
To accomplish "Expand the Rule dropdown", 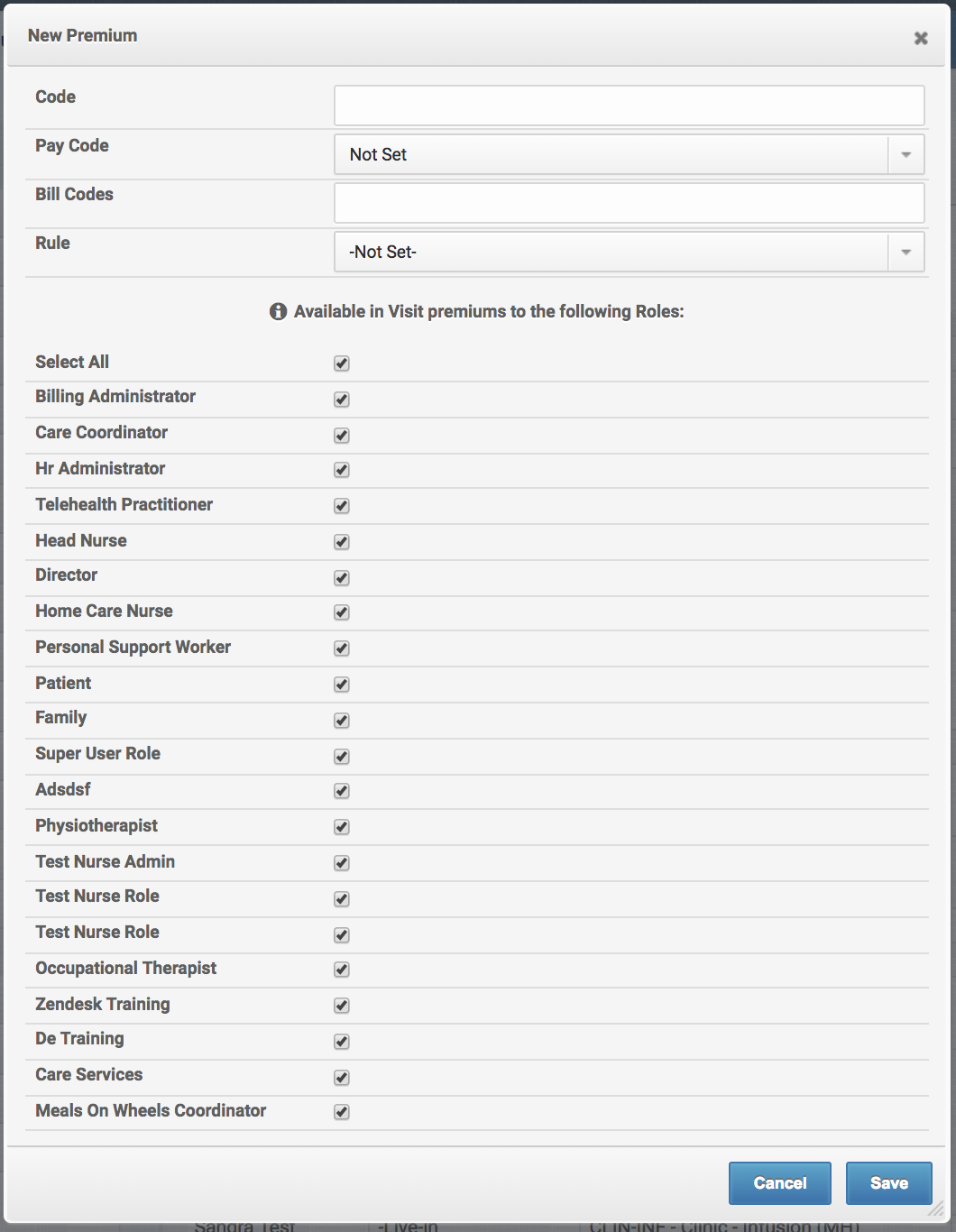I will point(905,253).
